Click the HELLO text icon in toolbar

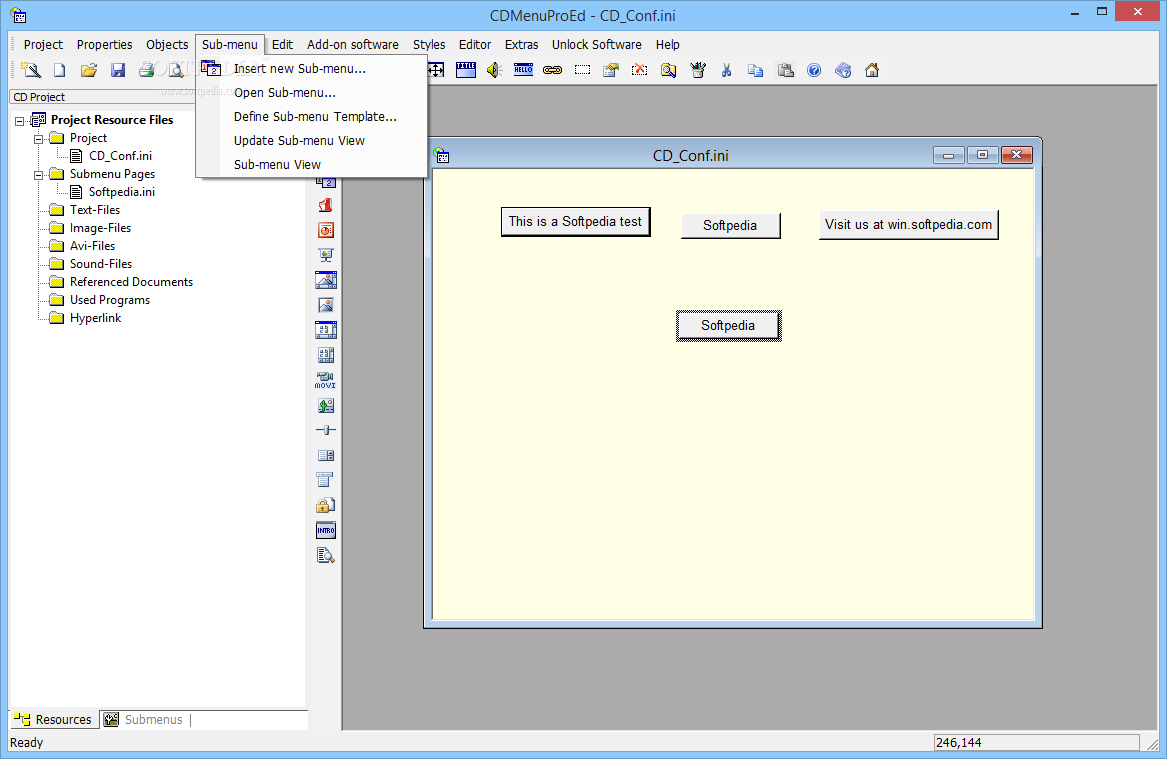pos(523,70)
